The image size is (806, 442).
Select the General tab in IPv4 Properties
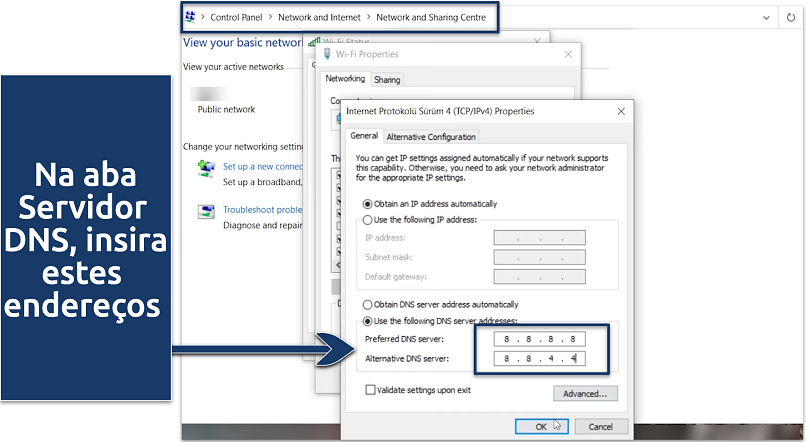(x=364, y=136)
